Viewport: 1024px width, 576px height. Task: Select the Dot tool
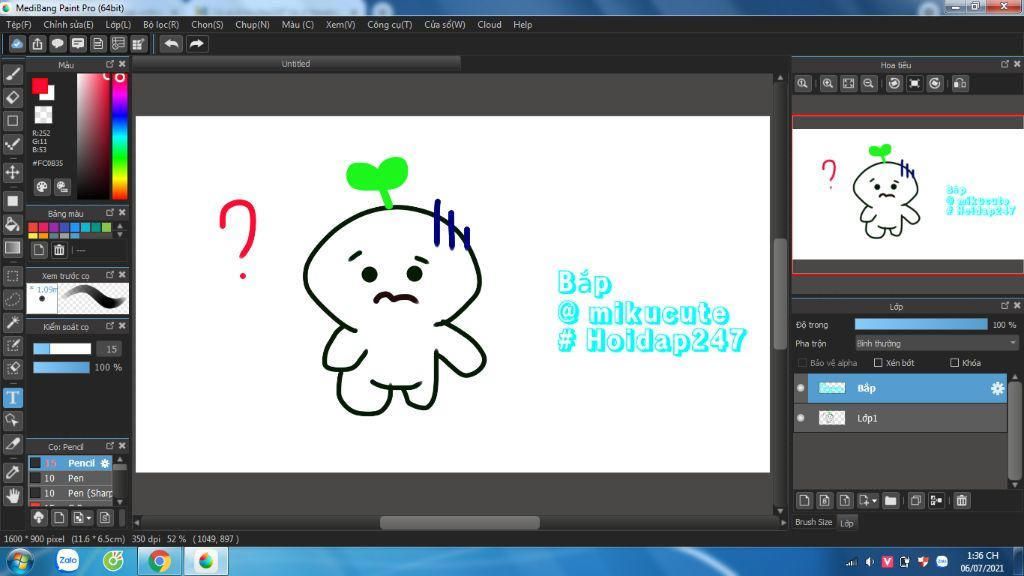point(12,144)
